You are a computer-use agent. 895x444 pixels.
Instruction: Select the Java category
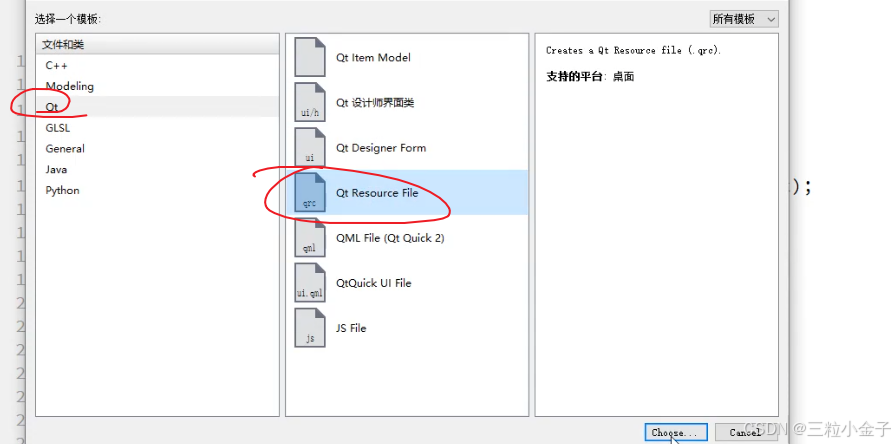click(x=157, y=169)
